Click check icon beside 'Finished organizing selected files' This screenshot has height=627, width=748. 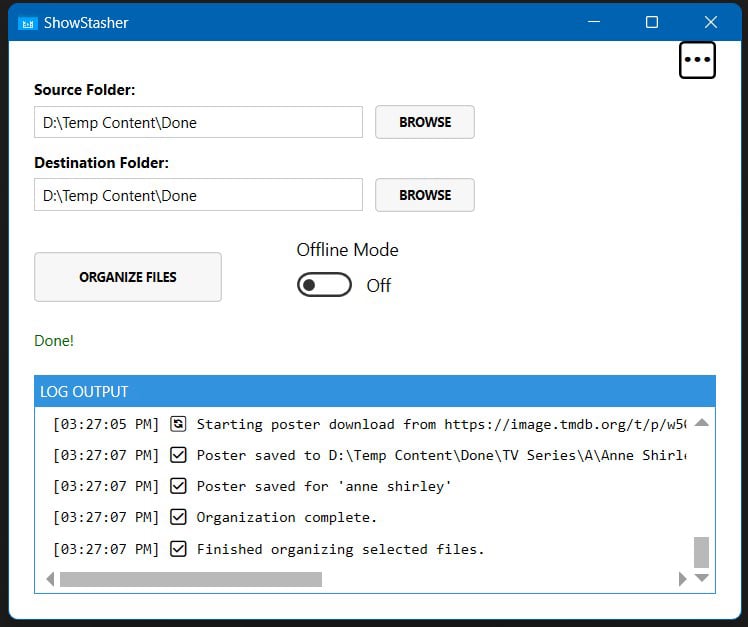point(178,549)
